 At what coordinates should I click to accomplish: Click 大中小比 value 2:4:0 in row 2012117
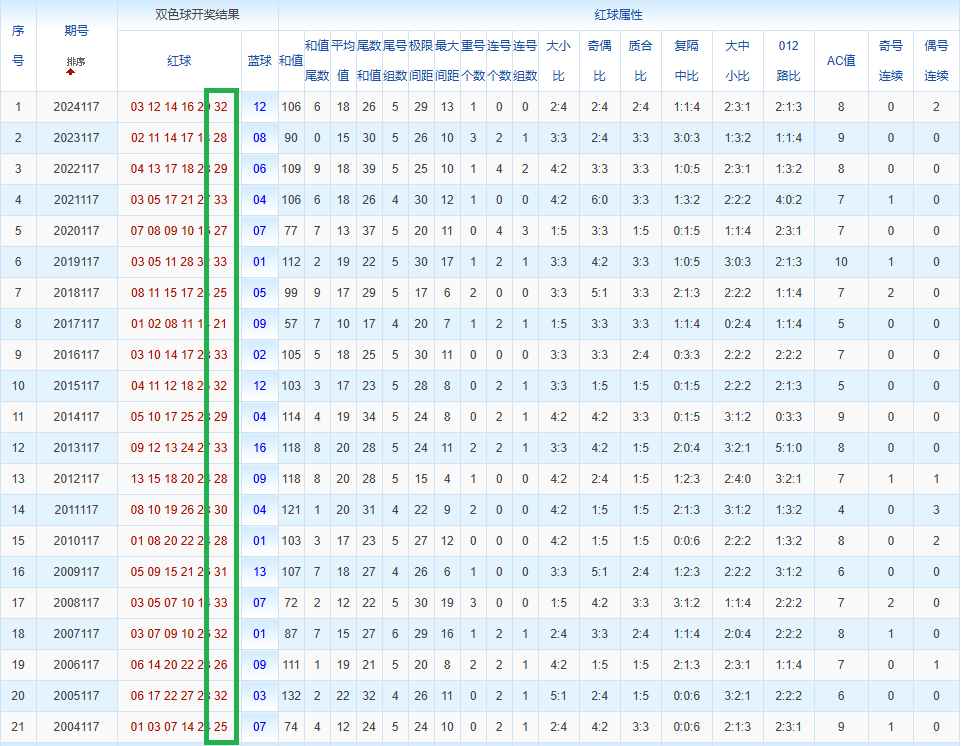coord(737,479)
